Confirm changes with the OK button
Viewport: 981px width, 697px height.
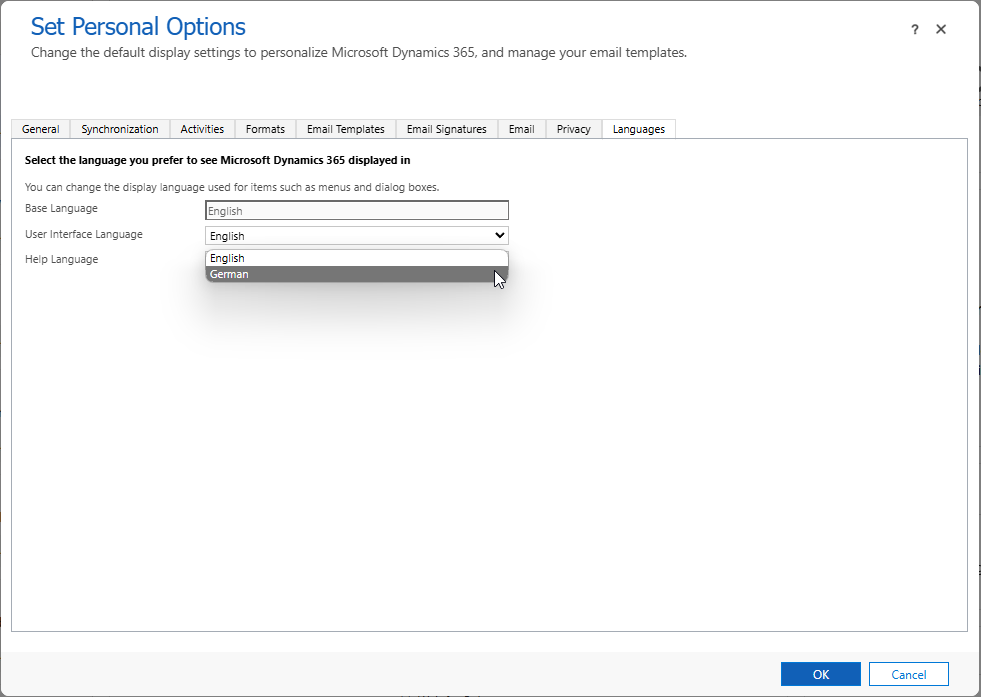(820, 674)
